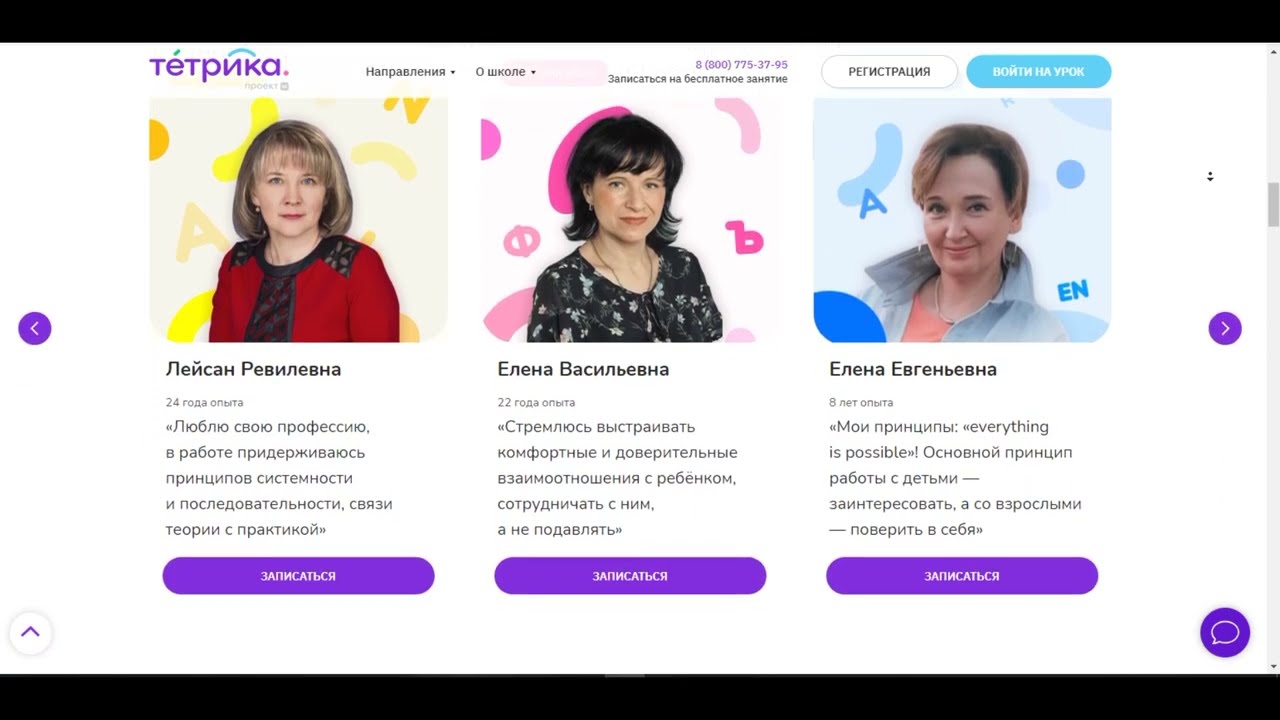Screen dimensions: 1280x720
Task: Go to next teacher slide arrow
Action: point(1225,328)
